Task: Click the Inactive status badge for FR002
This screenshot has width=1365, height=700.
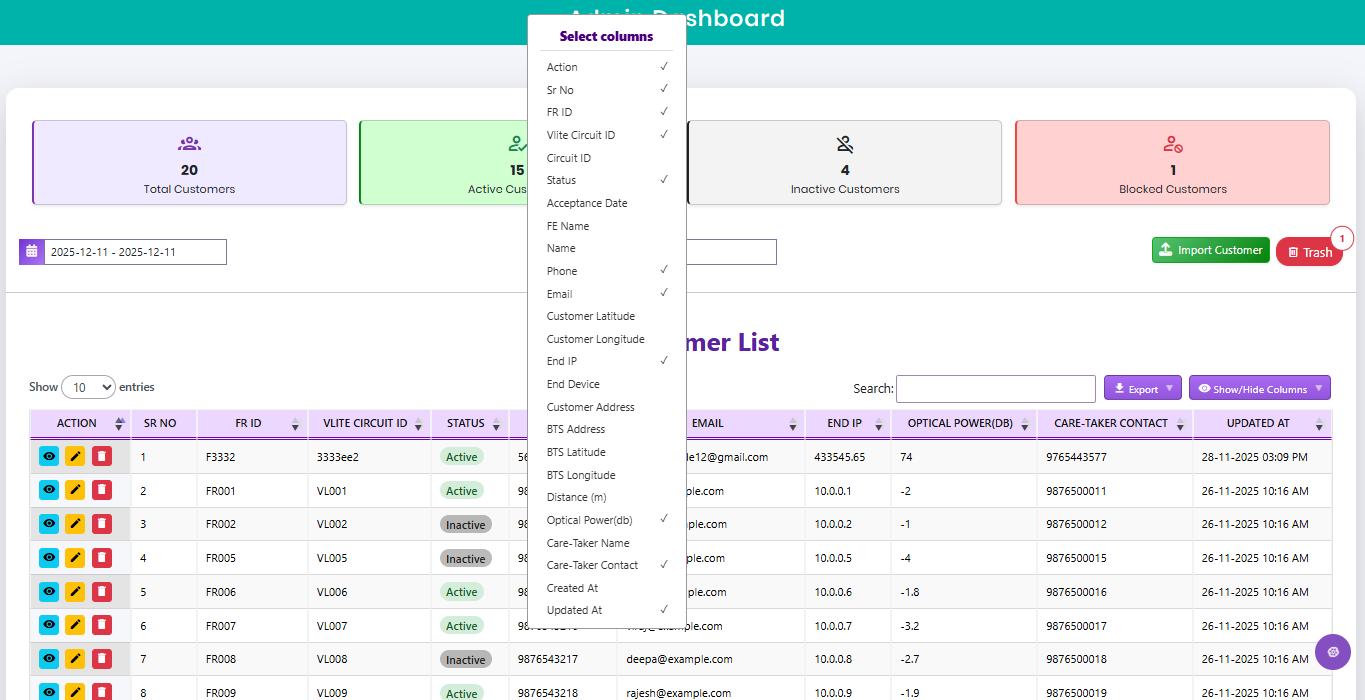Action: [466, 524]
